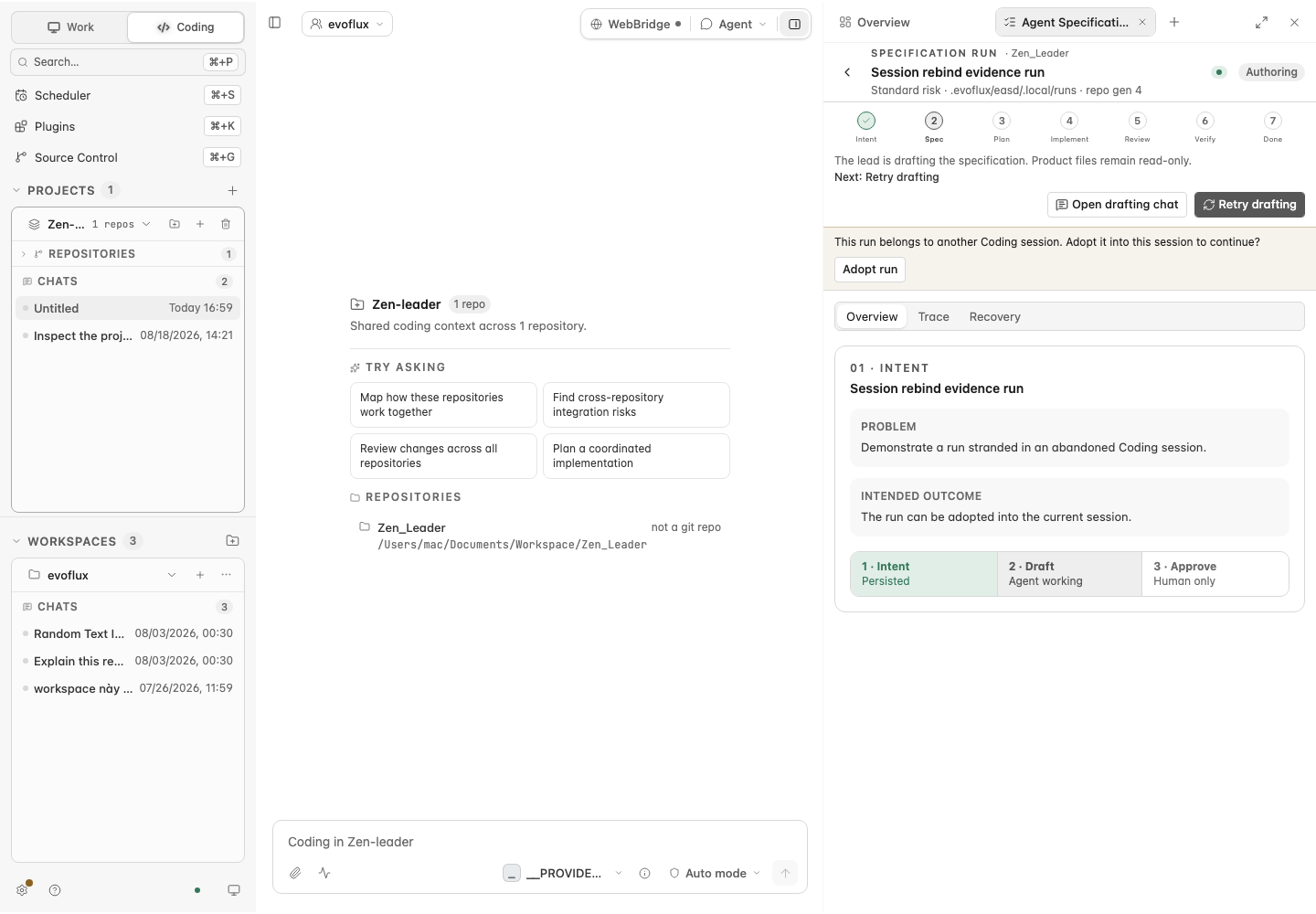1316x914 pixels.
Task: Click the back arrow beside the run title
Action: coord(847,72)
